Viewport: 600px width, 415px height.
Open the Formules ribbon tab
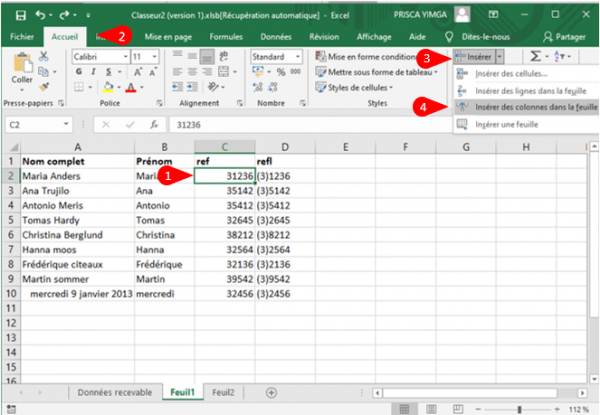point(226,36)
